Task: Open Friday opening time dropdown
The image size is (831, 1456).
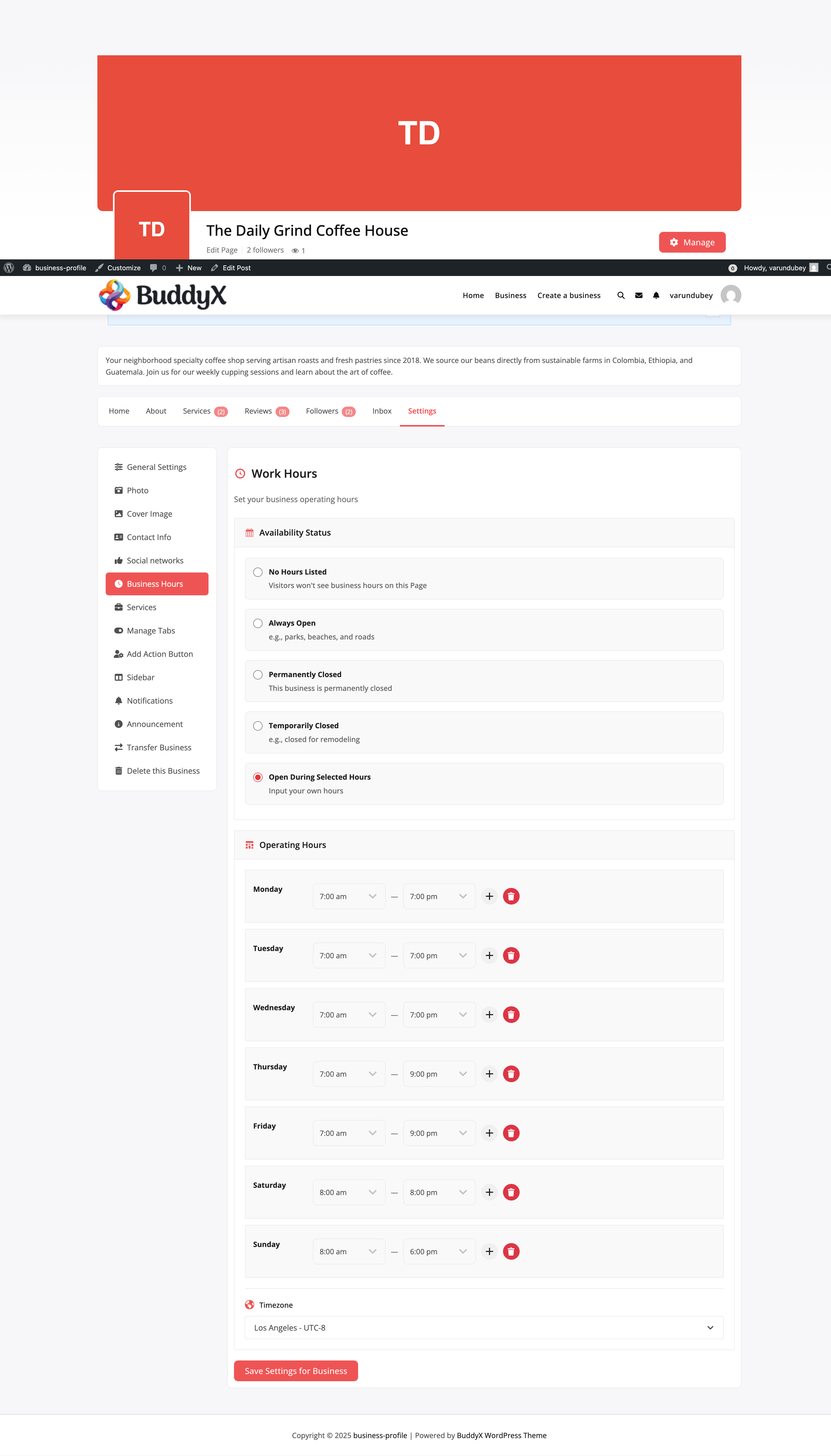Action: tap(349, 1133)
